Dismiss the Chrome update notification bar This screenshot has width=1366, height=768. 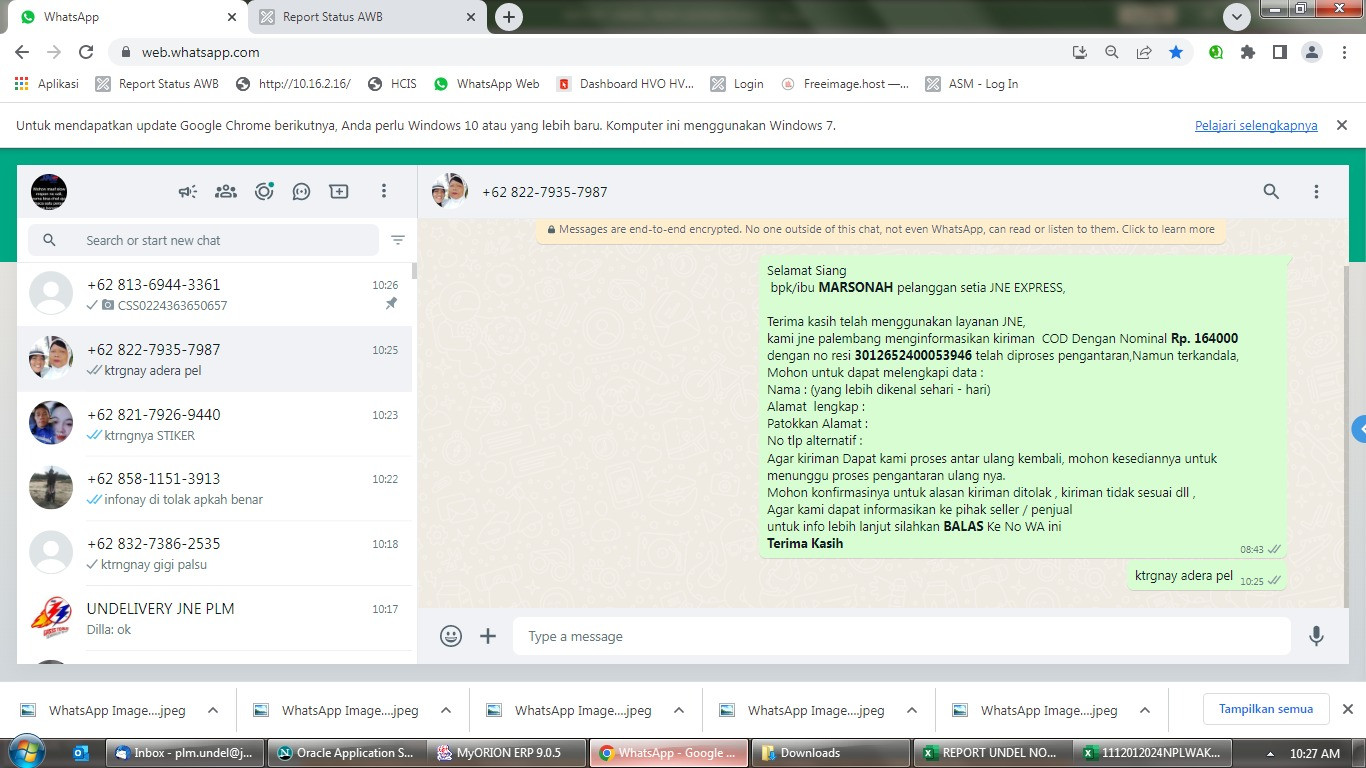point(1342,125)
